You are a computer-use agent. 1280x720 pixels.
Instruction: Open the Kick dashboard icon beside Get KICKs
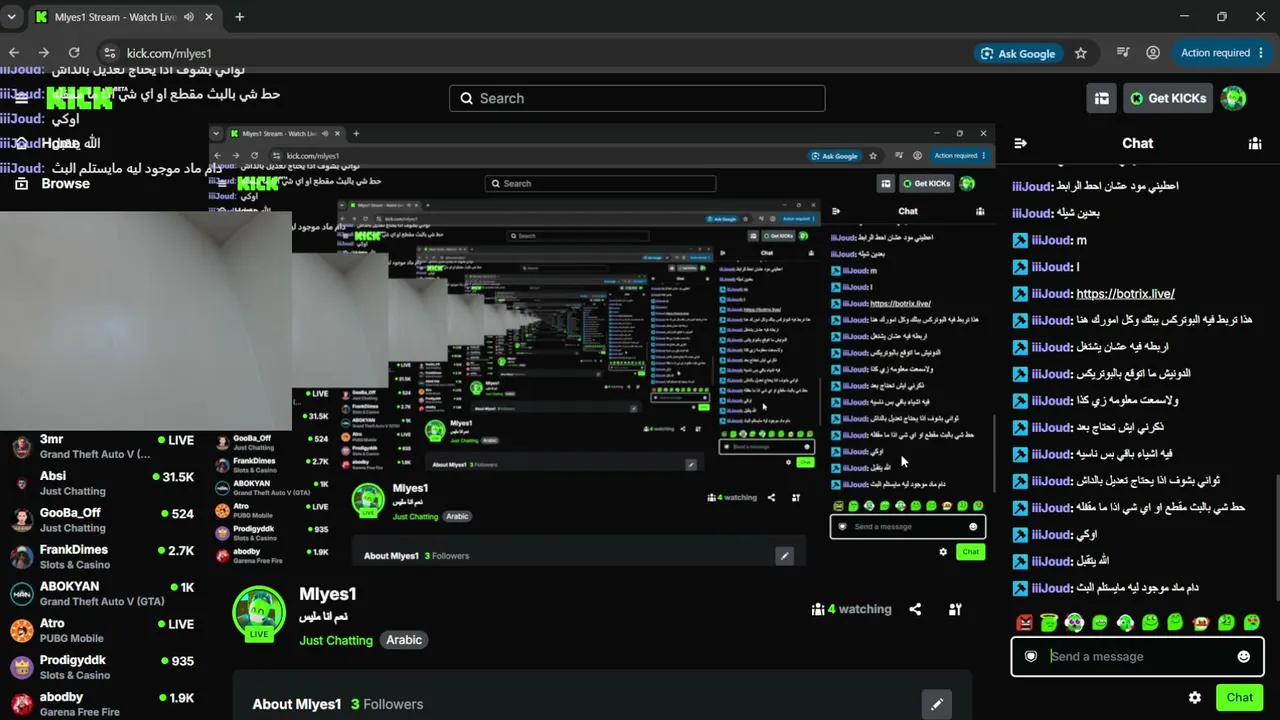coord(1101,98)
